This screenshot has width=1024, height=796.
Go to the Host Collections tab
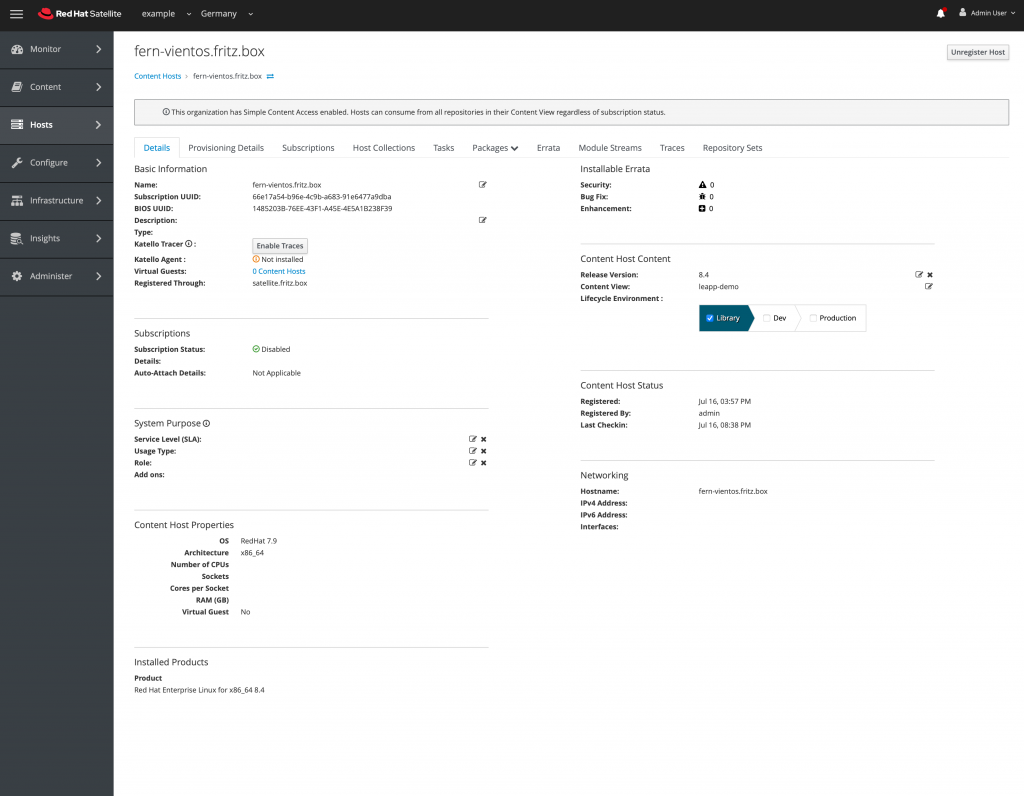(x=384, y=148)
